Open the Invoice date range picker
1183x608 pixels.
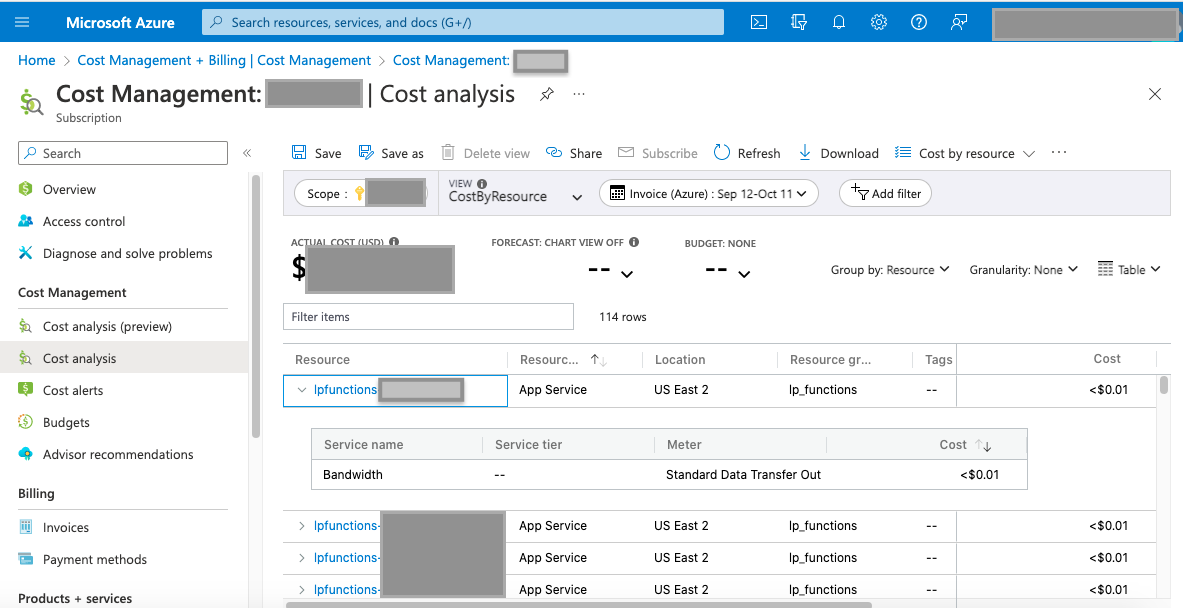tap(708, 194)
